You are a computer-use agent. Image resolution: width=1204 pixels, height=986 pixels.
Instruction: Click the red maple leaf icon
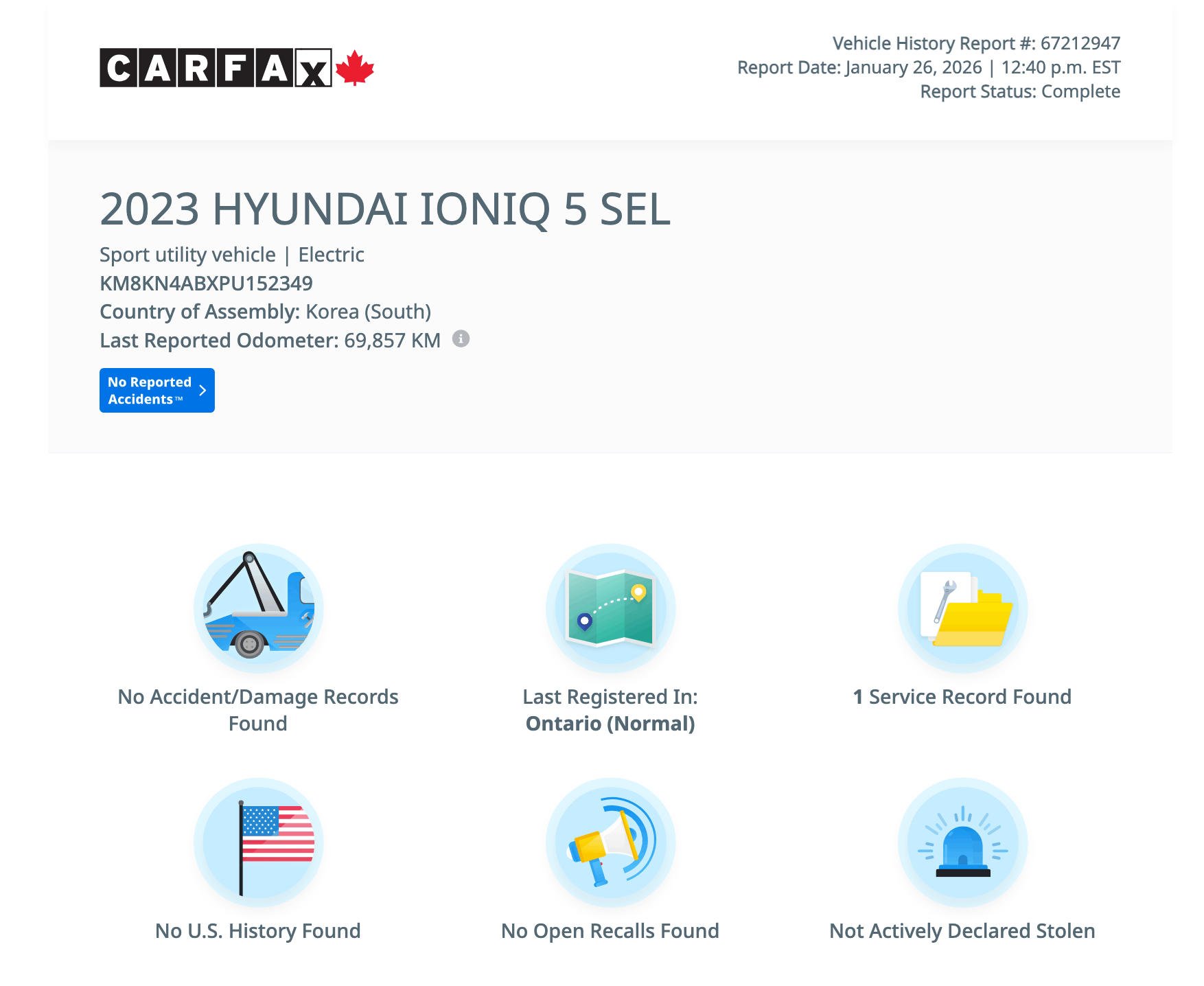355,67
